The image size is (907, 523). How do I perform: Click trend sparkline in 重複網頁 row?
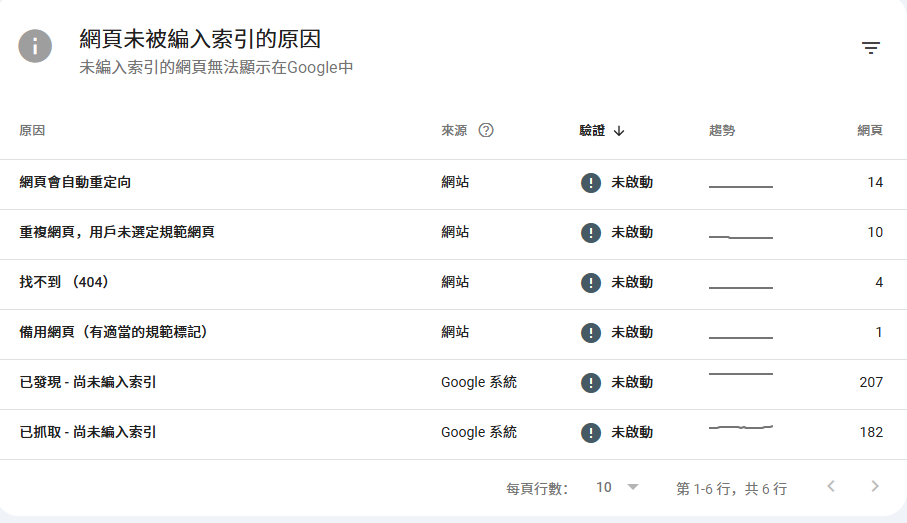(x=741, y=236)
